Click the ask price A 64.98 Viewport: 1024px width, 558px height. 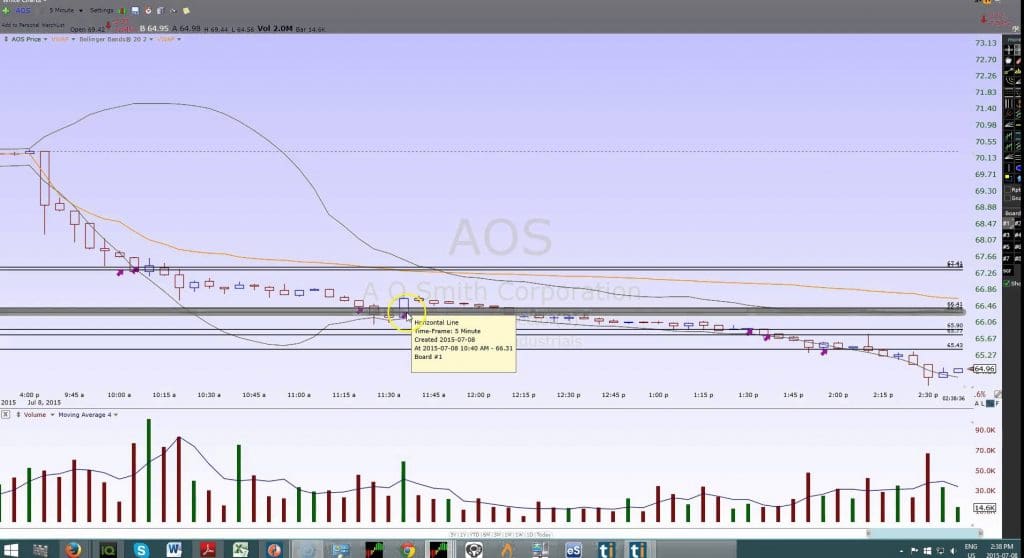[186, 28]
